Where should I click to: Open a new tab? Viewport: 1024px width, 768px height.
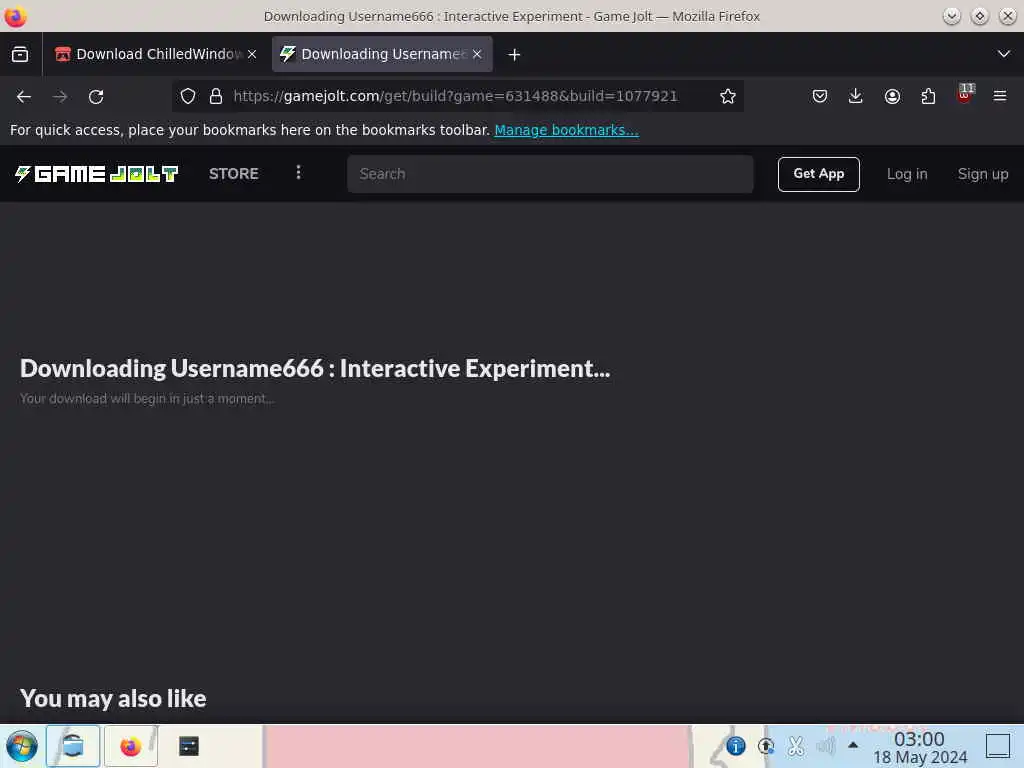(x=515, y=54)
